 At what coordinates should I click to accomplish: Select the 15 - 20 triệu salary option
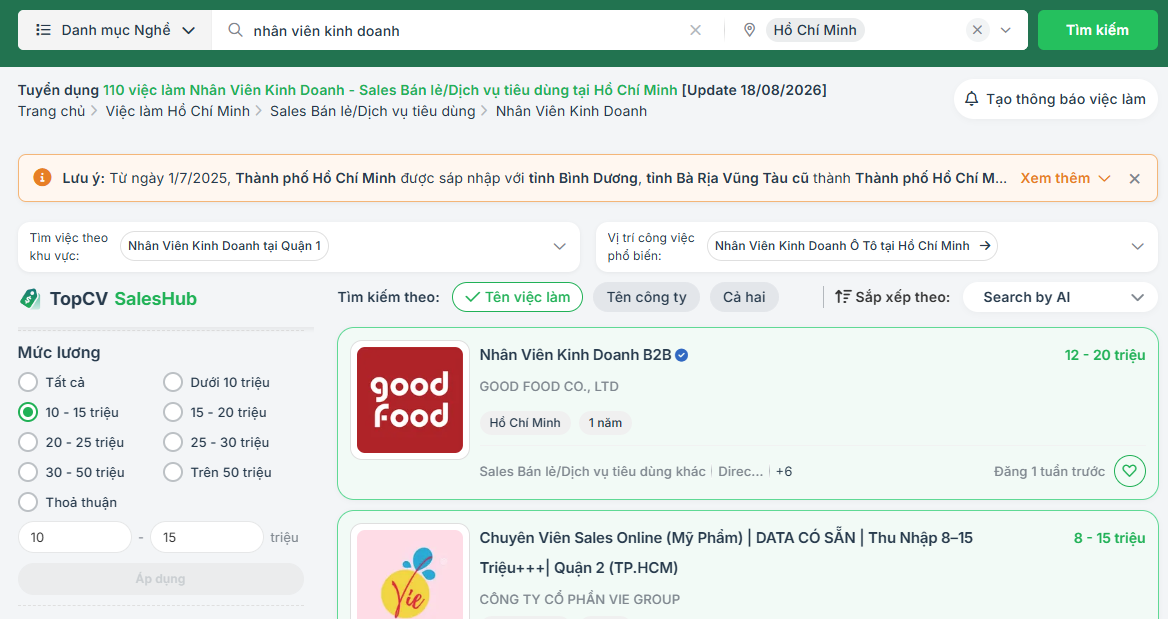pyautogui.click(x=173, y=412)
